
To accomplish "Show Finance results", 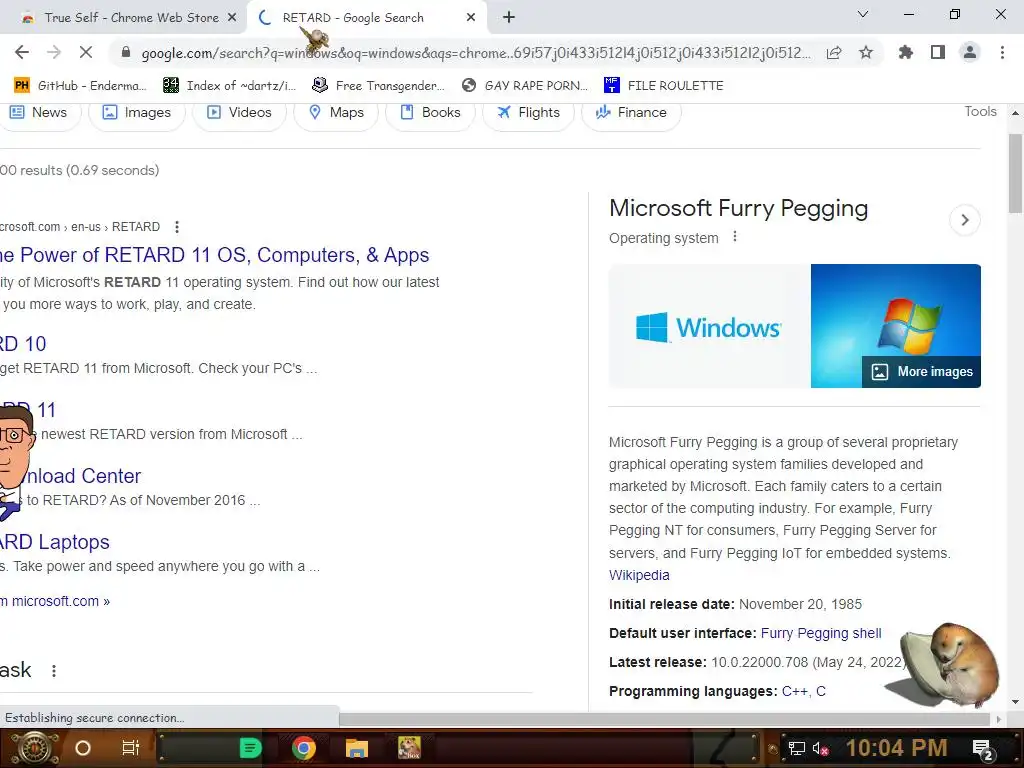I will click(631, 112).
